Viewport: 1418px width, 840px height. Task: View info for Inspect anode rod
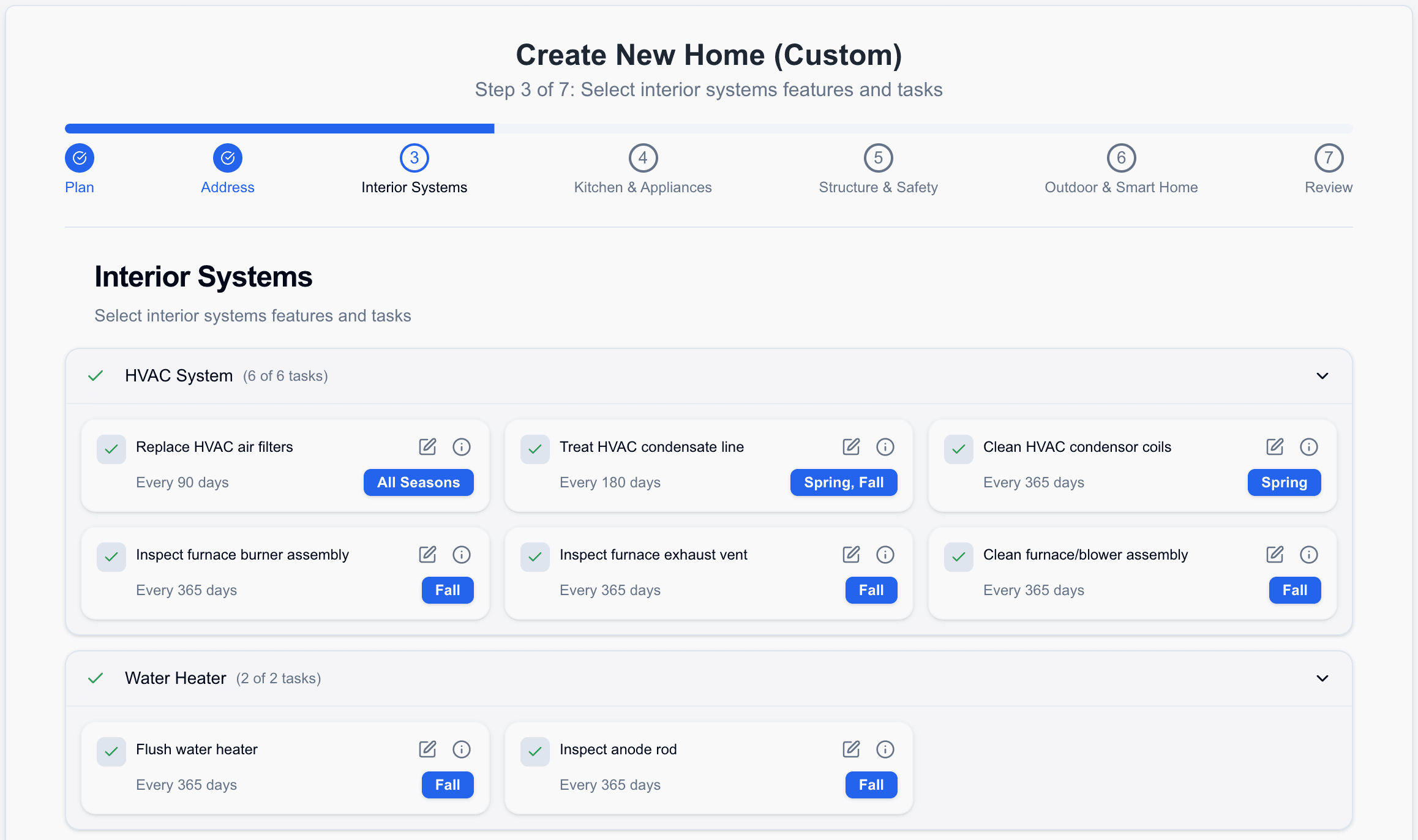(885, 749)
